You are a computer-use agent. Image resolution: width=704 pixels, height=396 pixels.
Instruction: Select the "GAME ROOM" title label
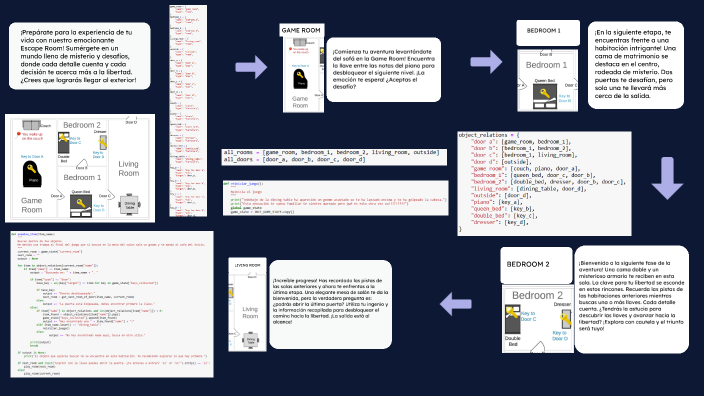tap(301, 30)
